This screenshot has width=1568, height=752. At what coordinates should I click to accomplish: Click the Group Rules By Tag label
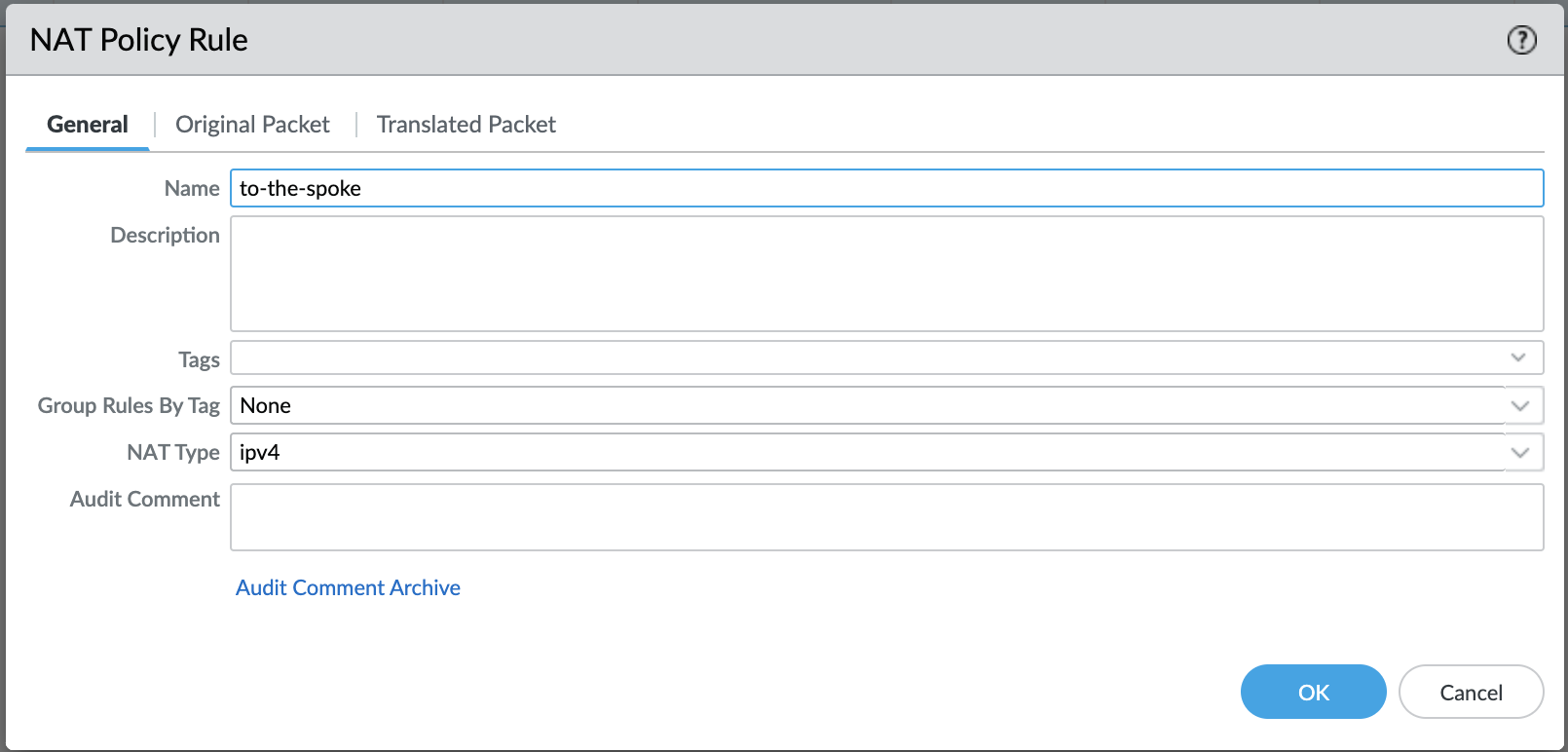pyautogui.click(x=129, y=405)
